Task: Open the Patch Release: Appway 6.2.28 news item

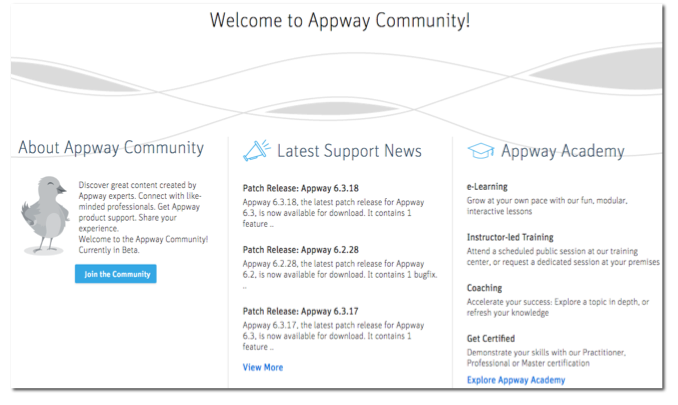Action: 301,250
